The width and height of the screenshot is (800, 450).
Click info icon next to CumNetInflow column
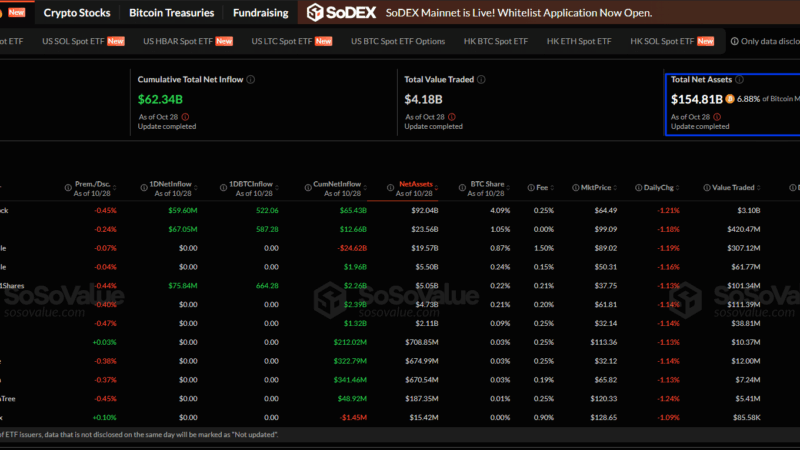(x=308, y=188)
